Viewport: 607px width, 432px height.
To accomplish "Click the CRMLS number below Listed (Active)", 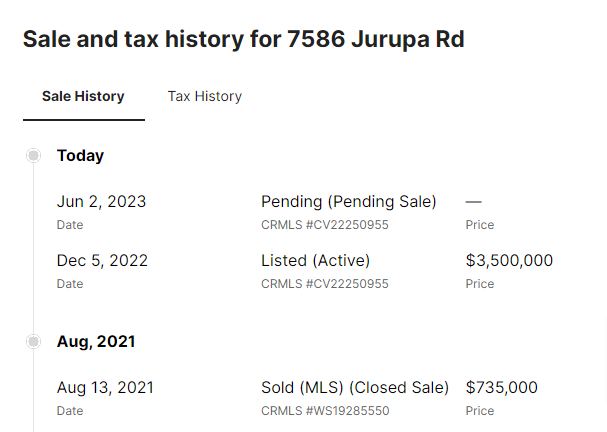I will [x=324, y=284].
